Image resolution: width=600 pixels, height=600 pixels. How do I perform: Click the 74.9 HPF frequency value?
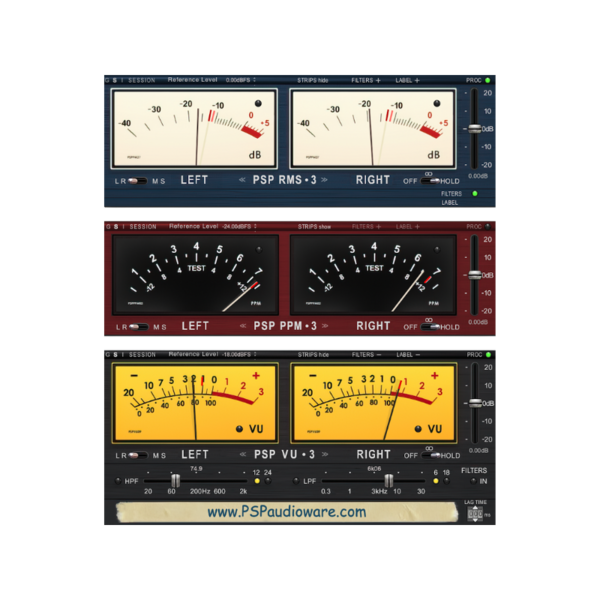196,469
